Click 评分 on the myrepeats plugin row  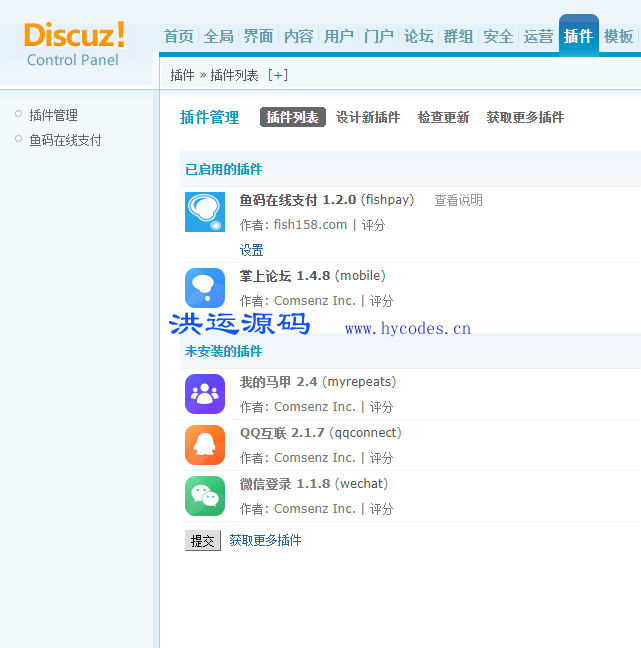tap(381, 407)
